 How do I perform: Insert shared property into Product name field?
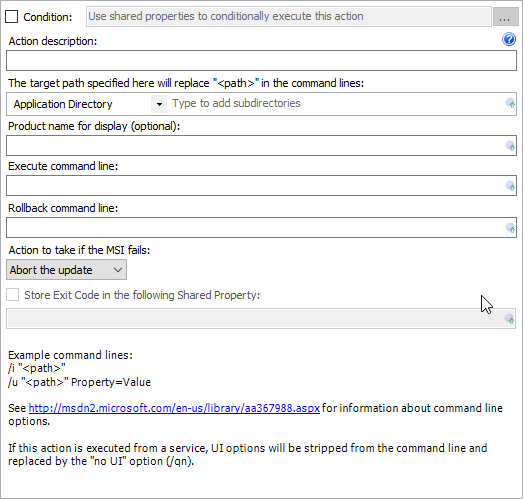[510, 146]
